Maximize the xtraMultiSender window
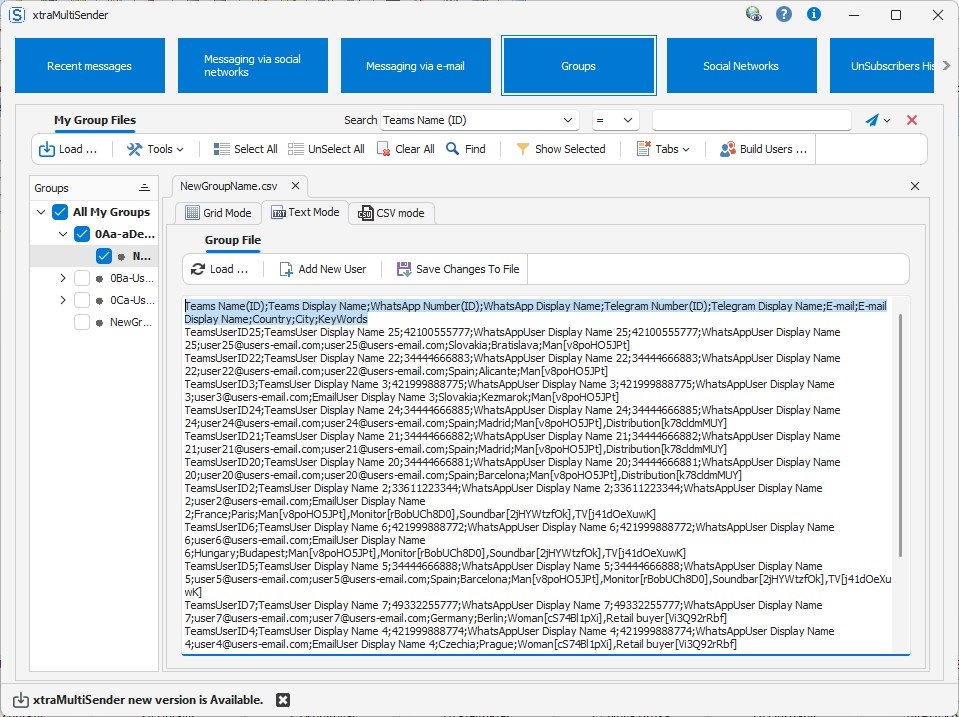The image size is (959, 717). tap(896, 15)
